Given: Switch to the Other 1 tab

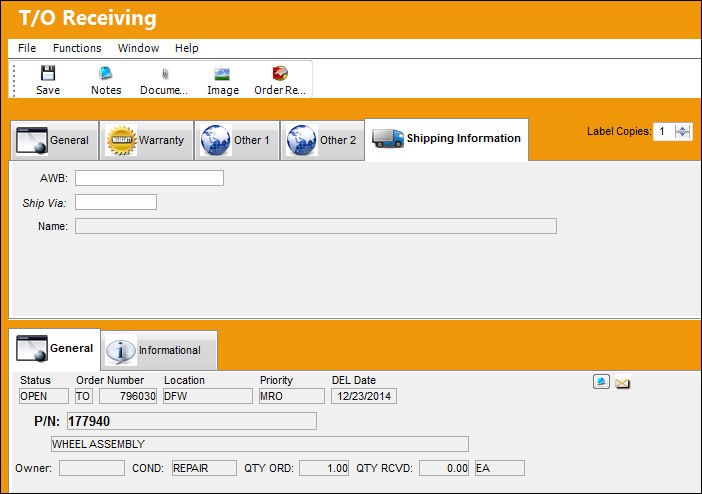Looking at the screenshot, I should pyautogui.click(x=237, y=140).
